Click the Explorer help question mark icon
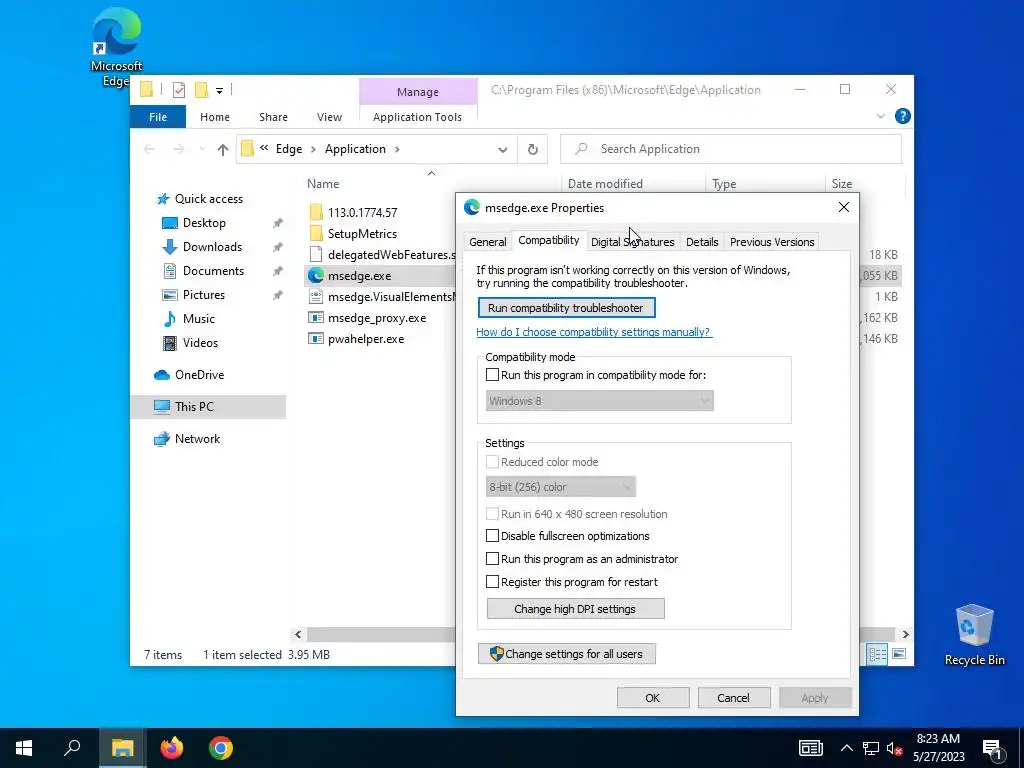The image size is (1024, 768). [903, 116]
